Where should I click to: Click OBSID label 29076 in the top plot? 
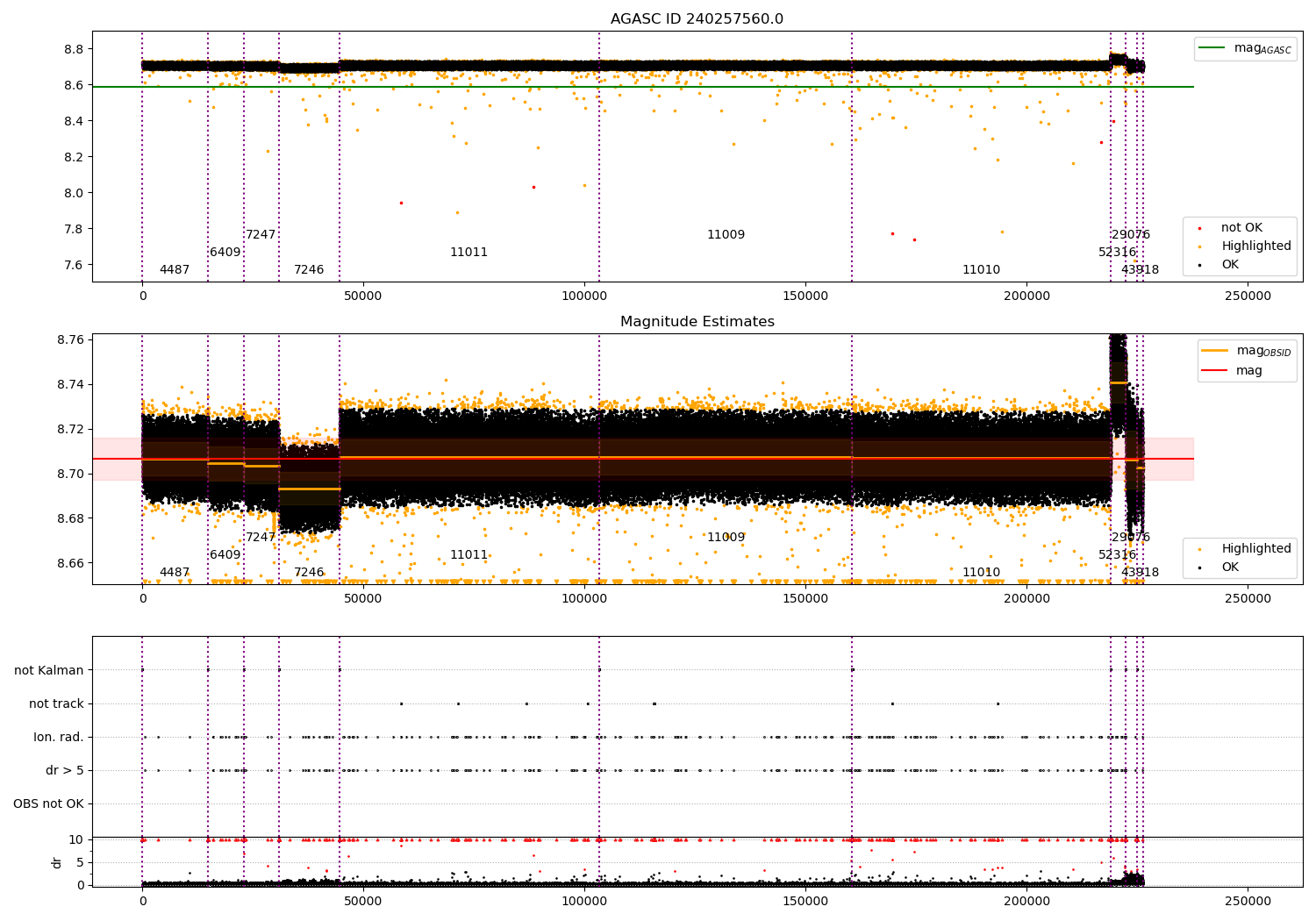pos(1131,234)
